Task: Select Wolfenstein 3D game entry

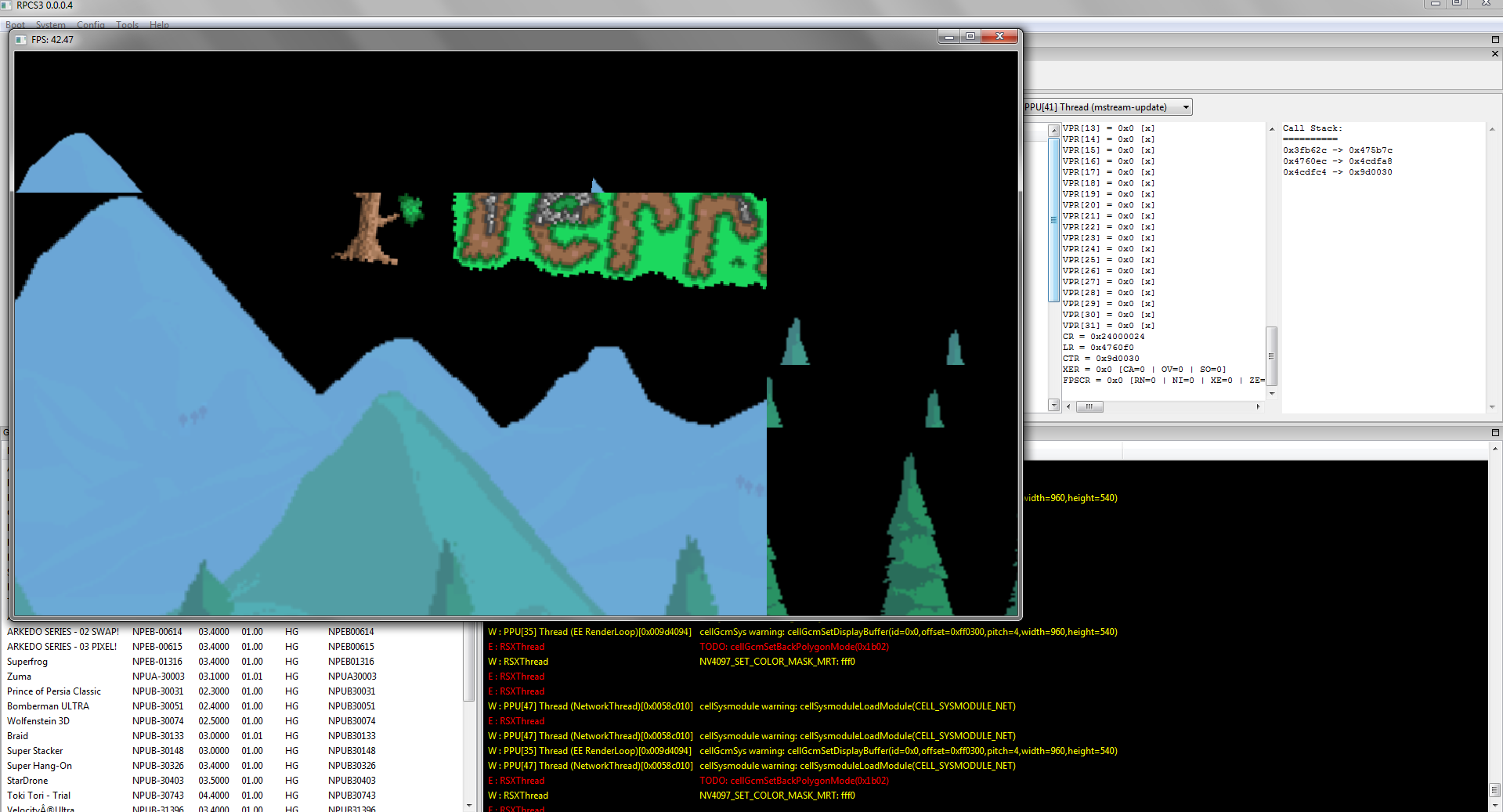Action: pos(38,721)
